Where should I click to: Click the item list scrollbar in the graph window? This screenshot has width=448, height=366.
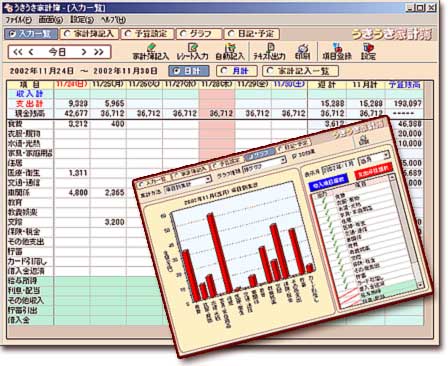(x=406, y=230)
